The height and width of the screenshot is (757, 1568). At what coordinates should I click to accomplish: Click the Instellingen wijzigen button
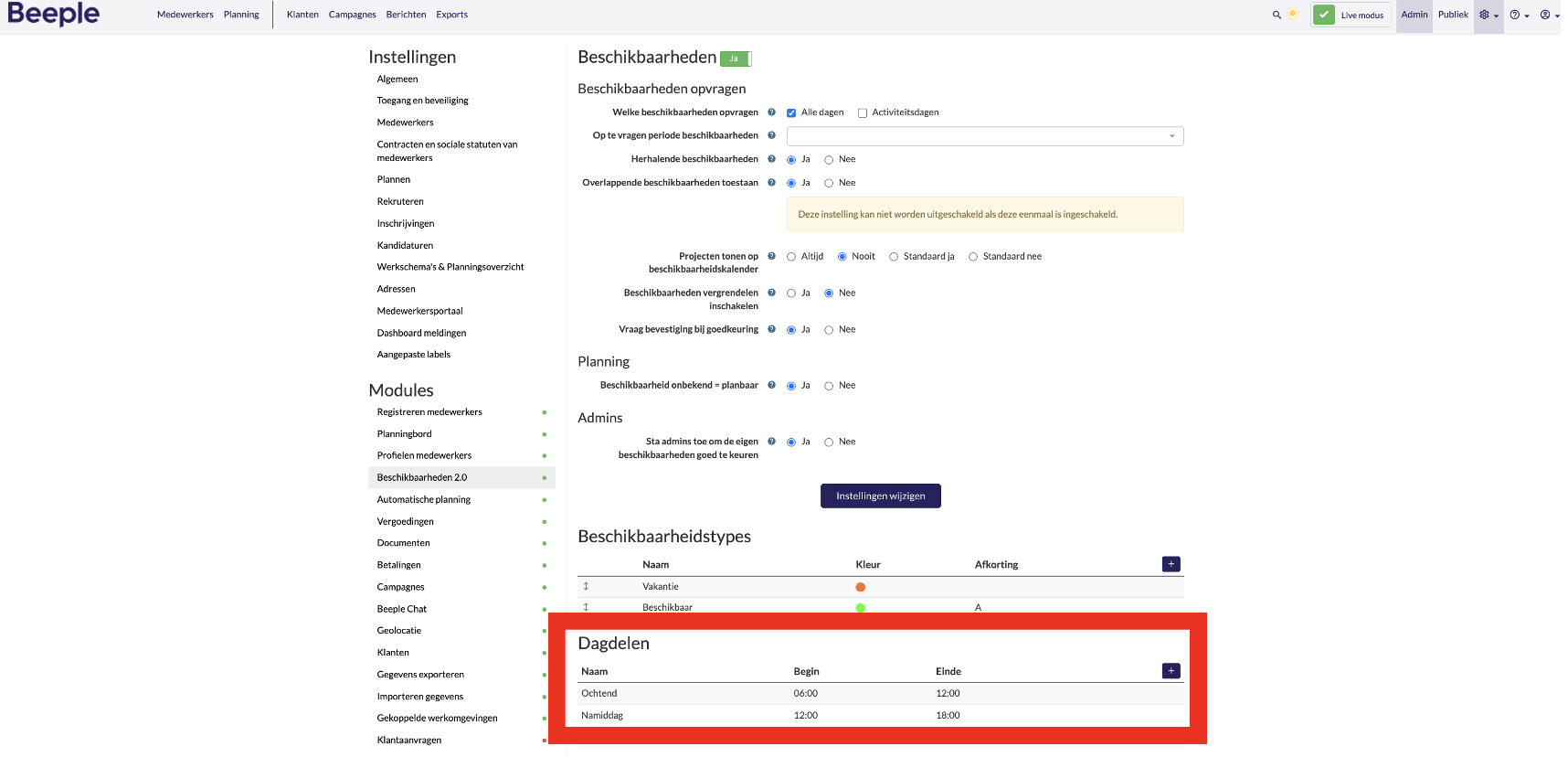[x=881, y=496]
